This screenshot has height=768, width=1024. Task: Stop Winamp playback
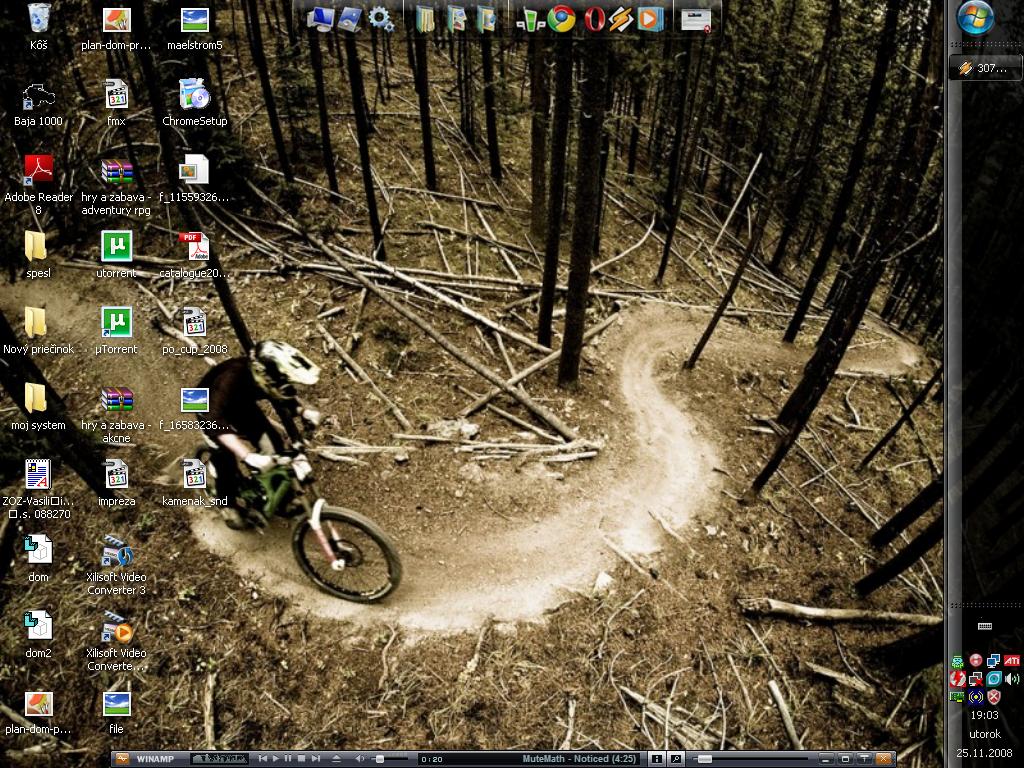coord(301,759)
